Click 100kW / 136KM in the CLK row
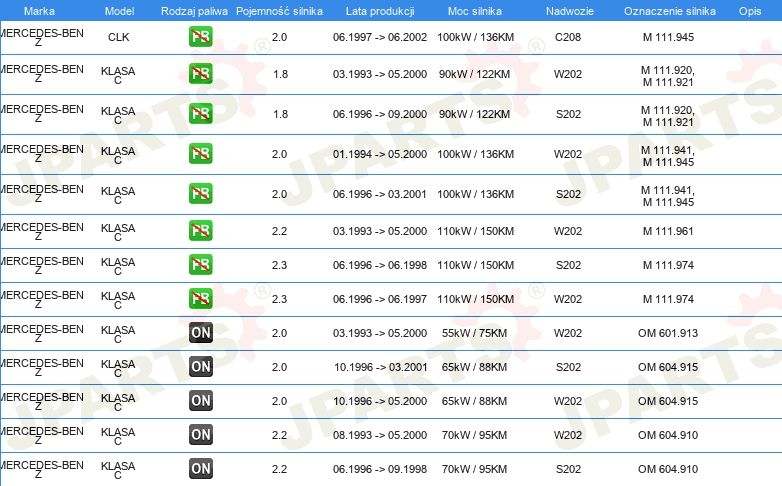This screenshot has width=782, height=486. 475,37
